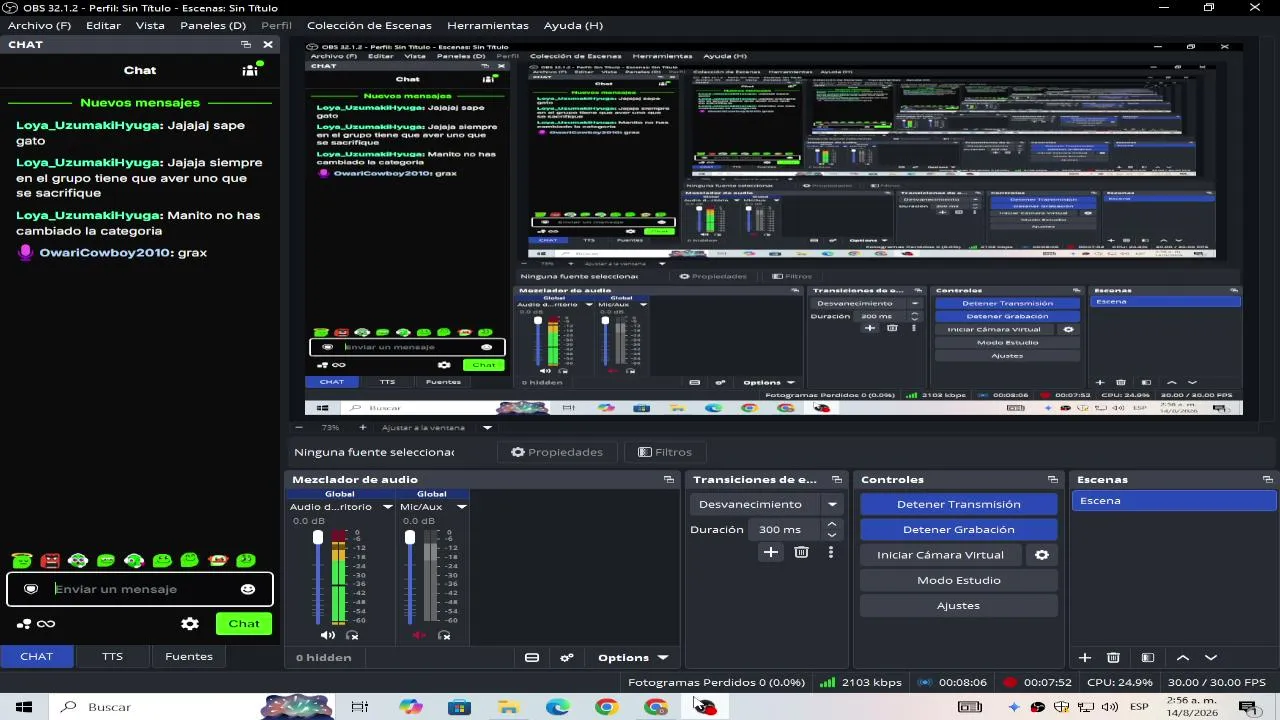Open Microsoft Edge from the taskbar
The image size is (1280, 720).
click(557, 707)
